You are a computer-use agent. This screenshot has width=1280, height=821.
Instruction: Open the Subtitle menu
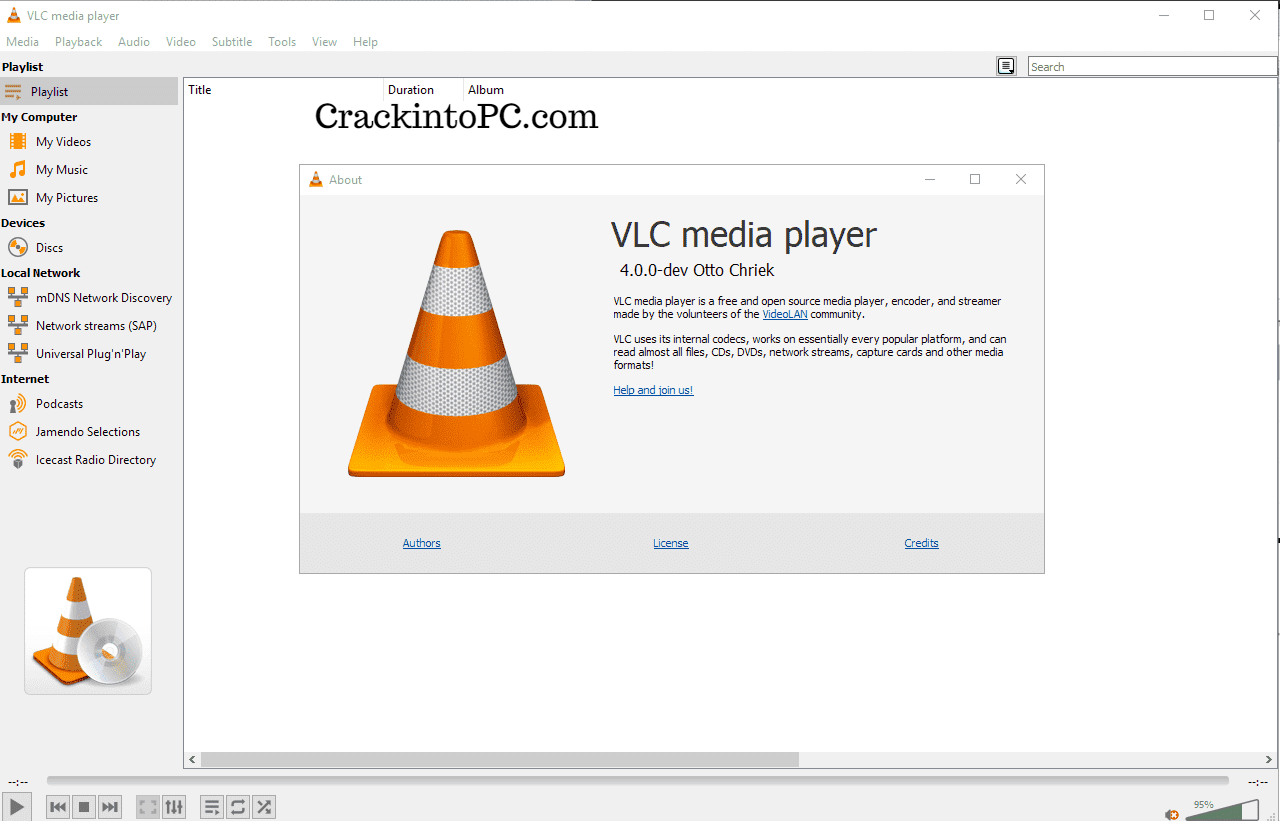[232, 42]
